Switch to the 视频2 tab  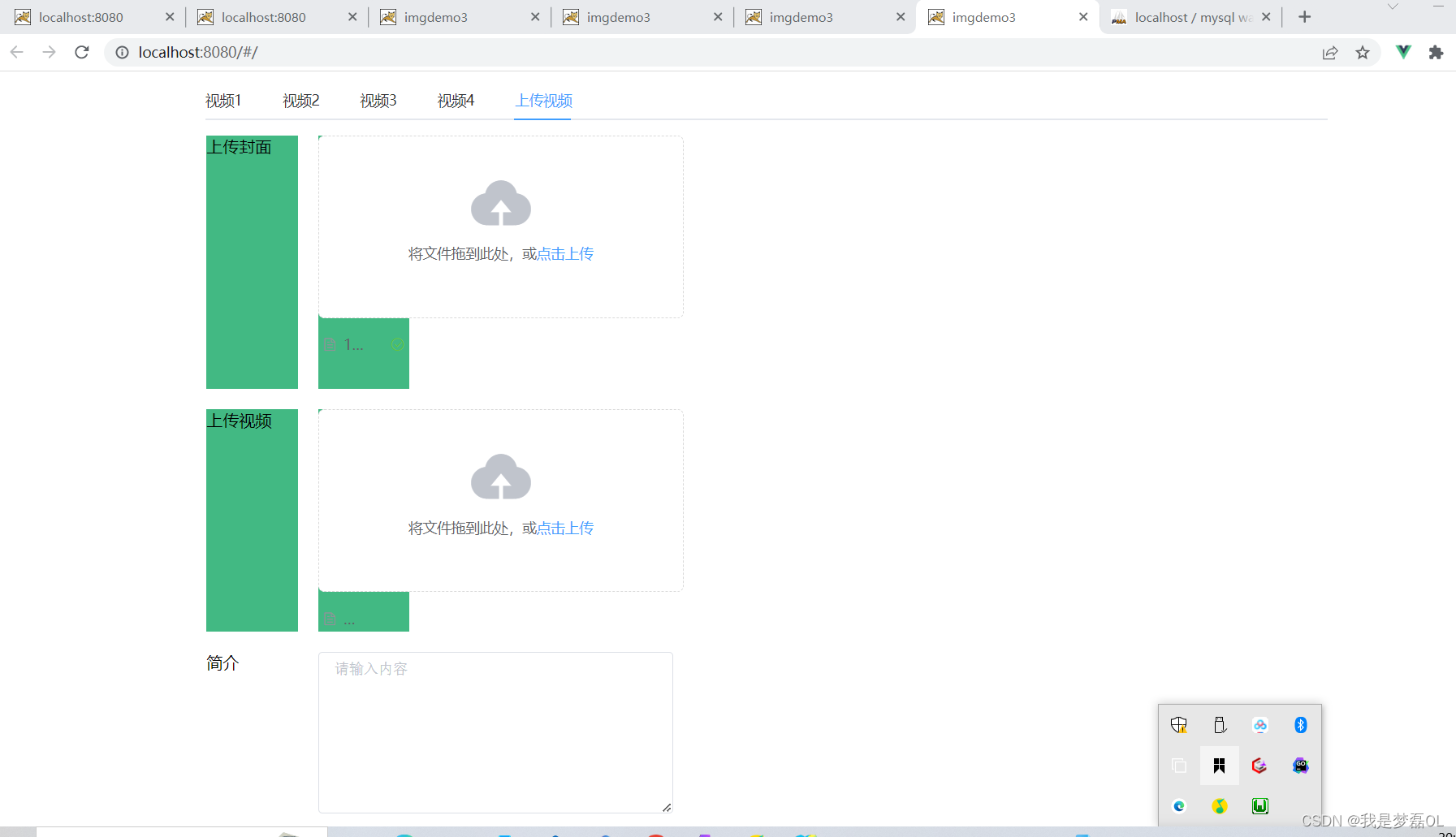301,101
